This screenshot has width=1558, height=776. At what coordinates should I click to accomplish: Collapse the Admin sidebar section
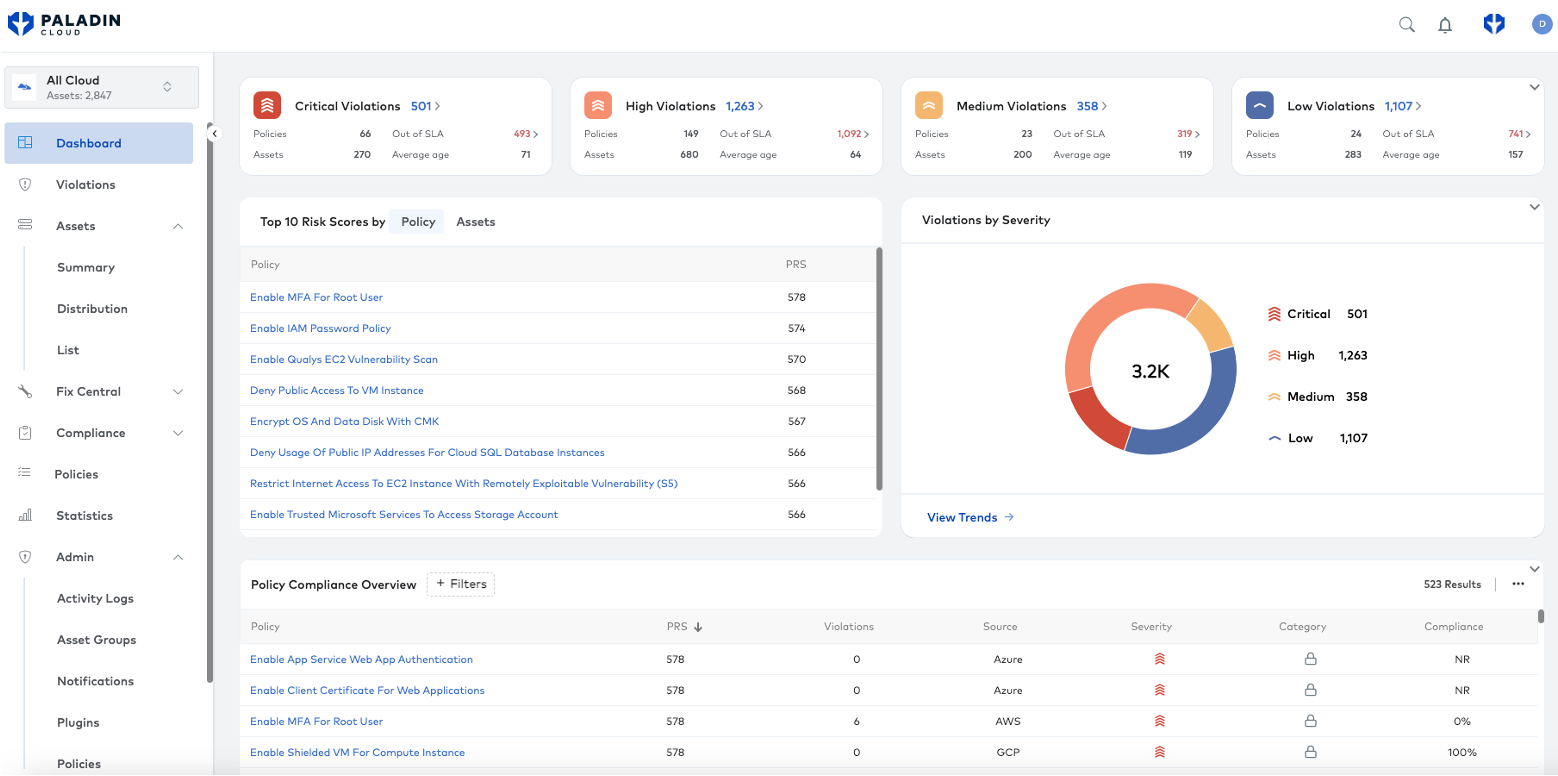pyautogui.click(x=178, y=557)
